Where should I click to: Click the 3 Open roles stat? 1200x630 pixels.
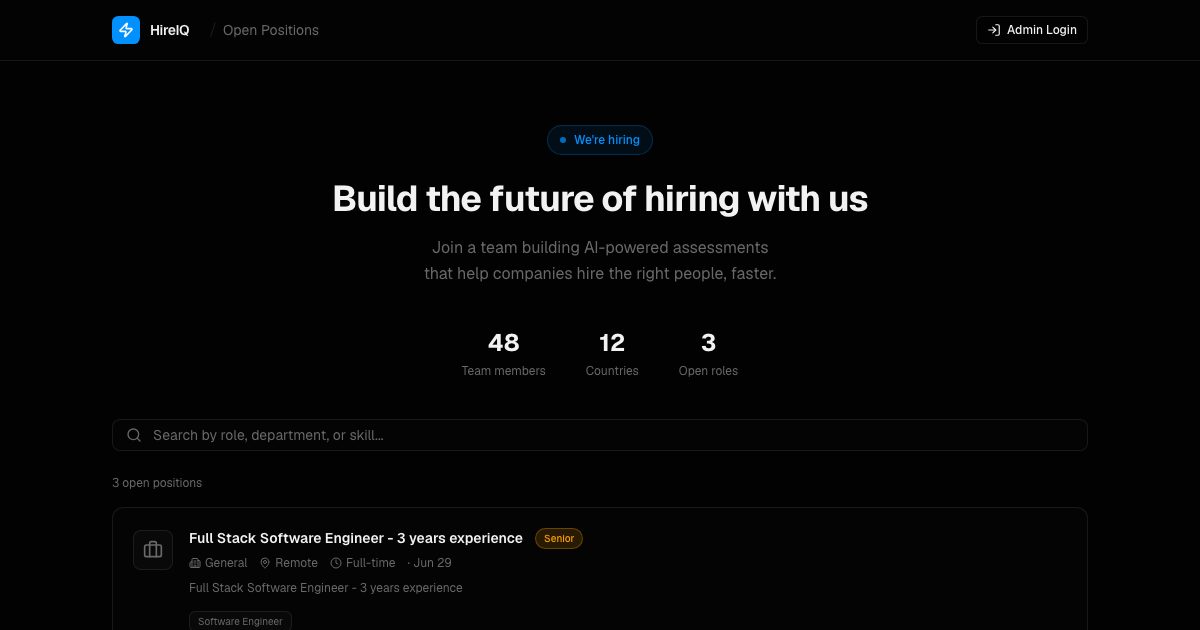tap(708, 354)
